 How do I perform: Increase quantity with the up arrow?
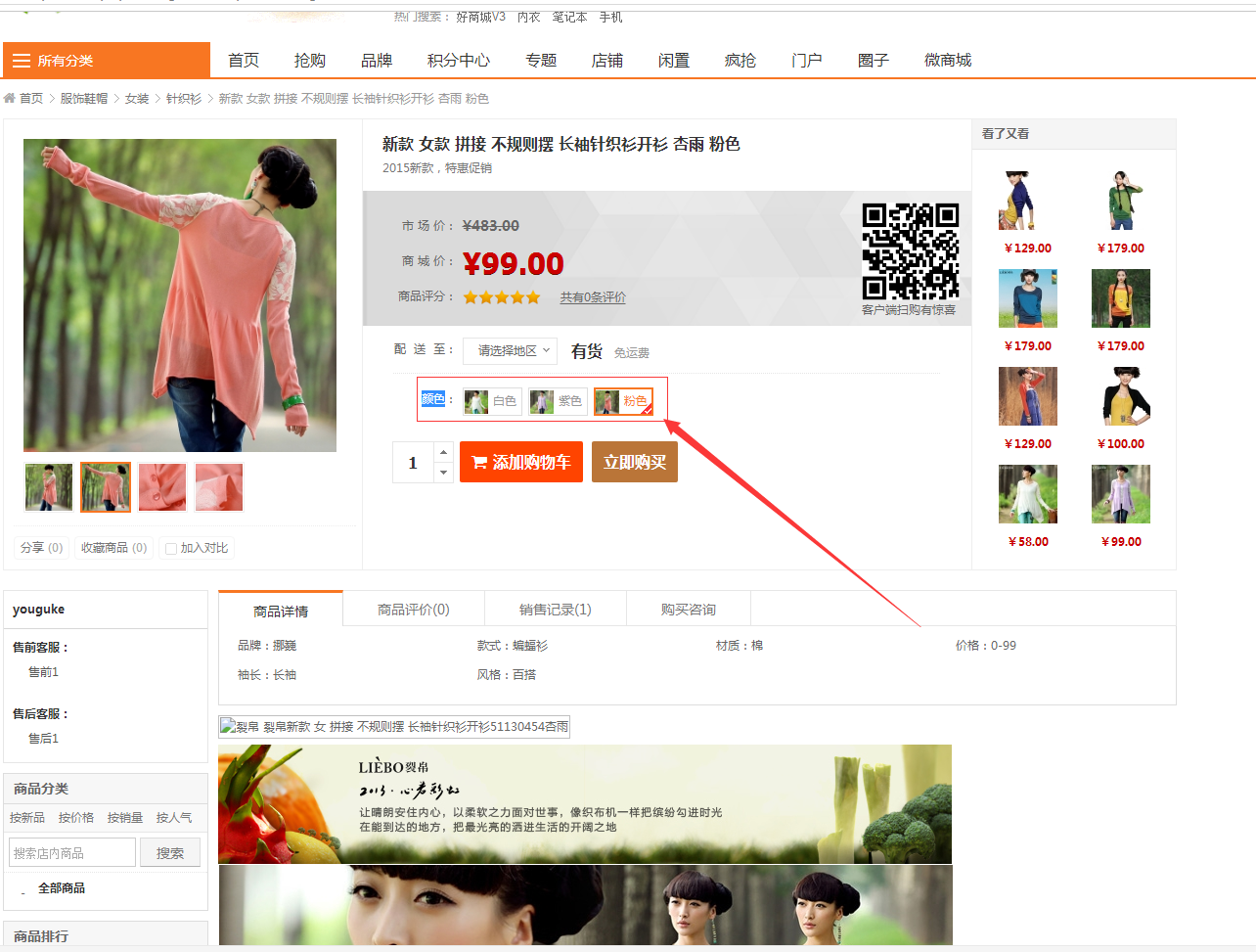(x=444, y=452)
